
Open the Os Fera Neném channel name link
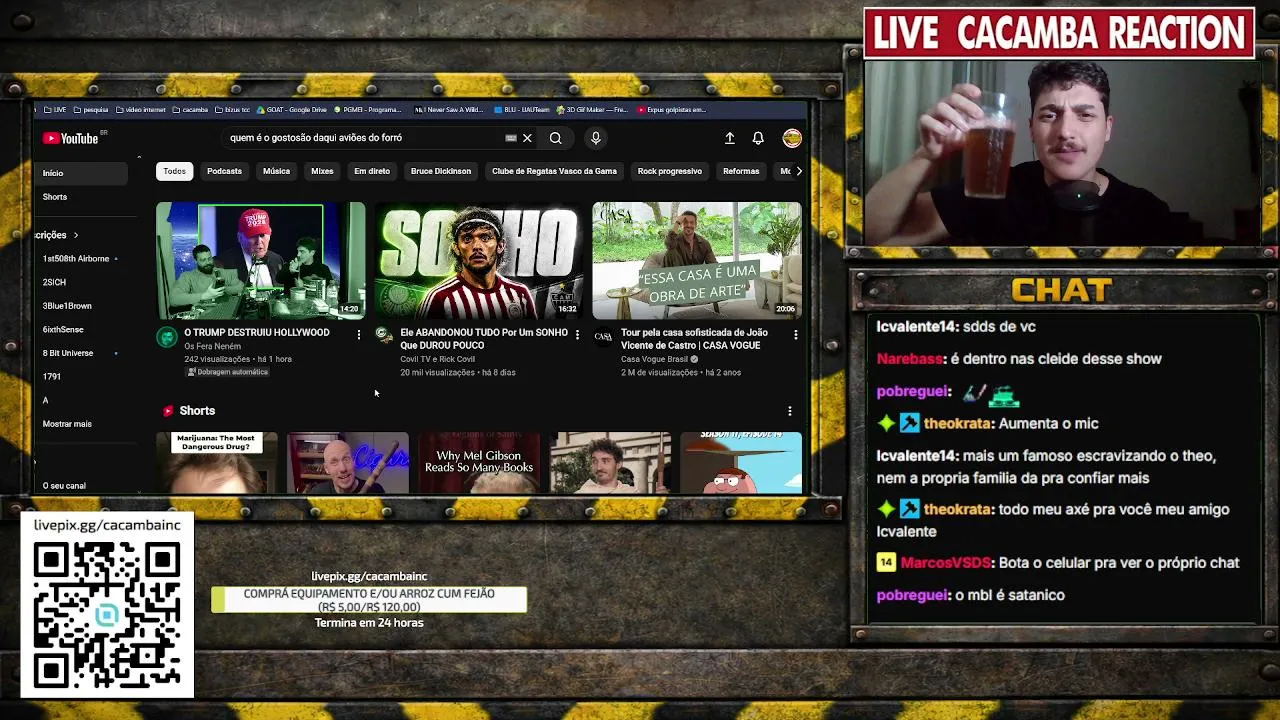[212, 346]
